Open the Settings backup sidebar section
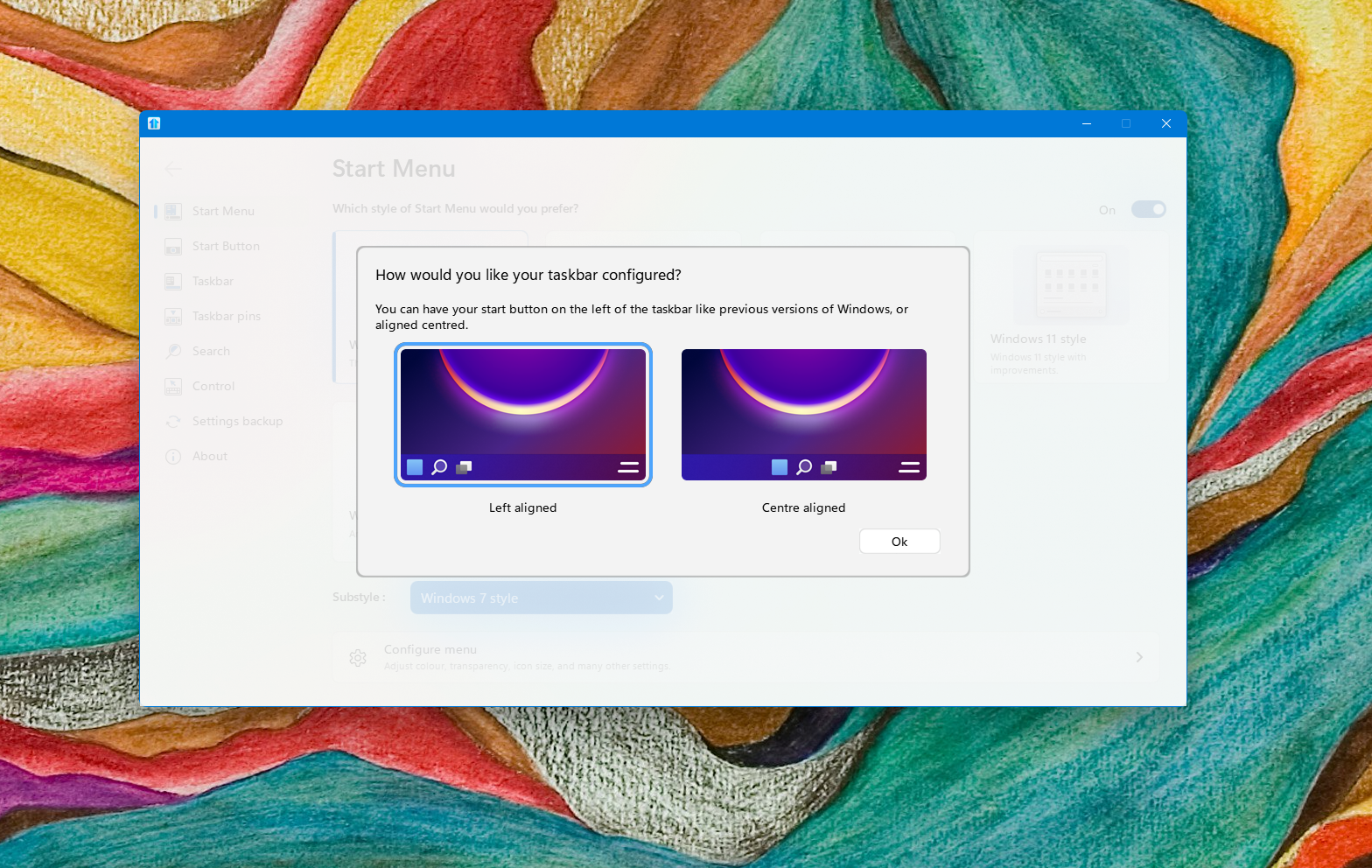 pyautogui.click(x=232, y=421)
